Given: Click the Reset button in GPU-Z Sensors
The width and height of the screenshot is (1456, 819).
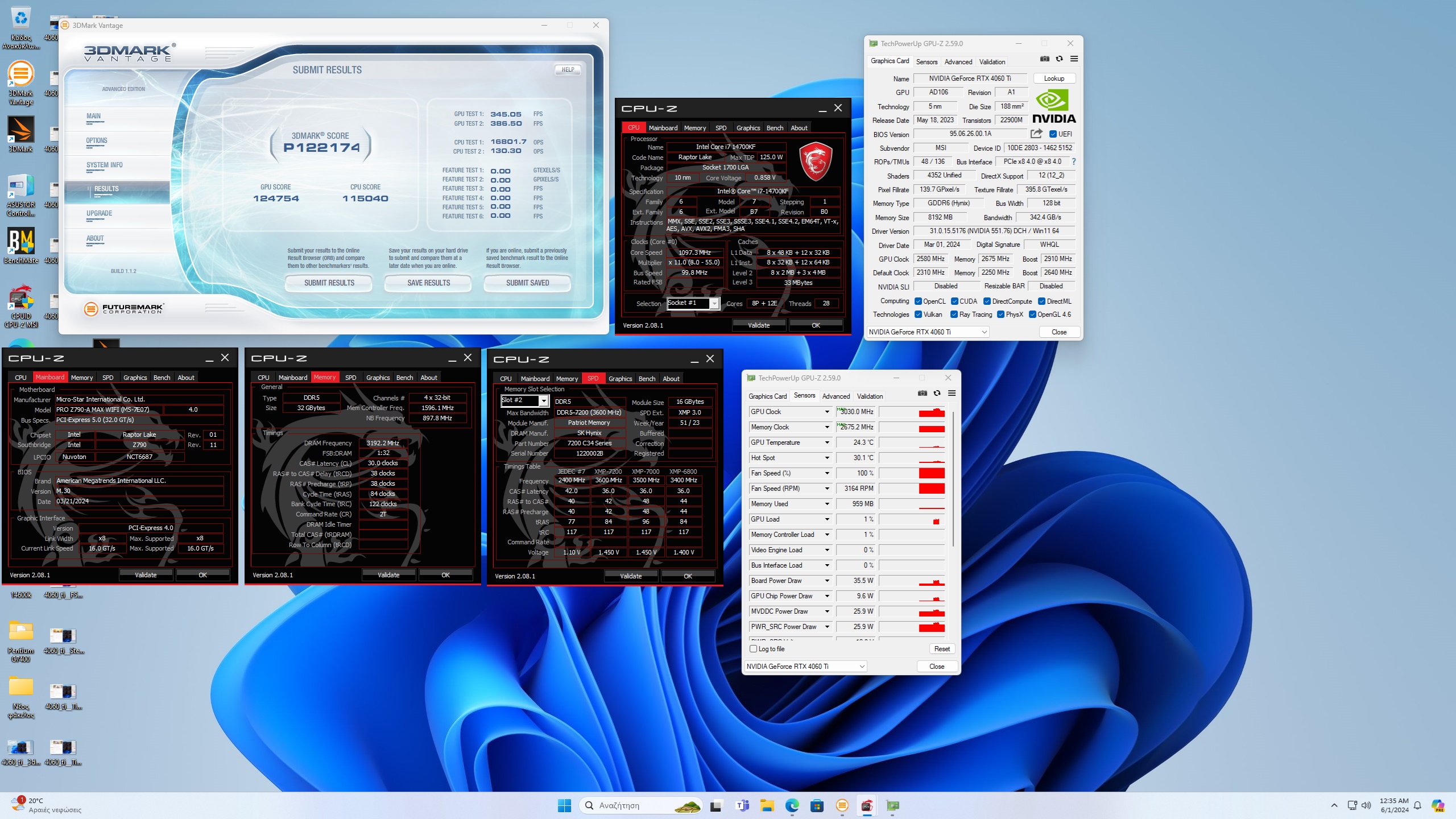Looking at the screenshot, I should (x=942, y=649).
